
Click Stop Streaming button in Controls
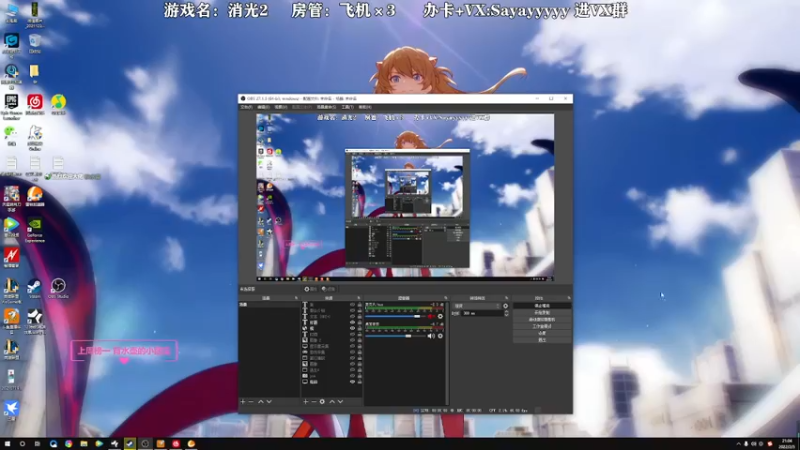tap(542, 306)
